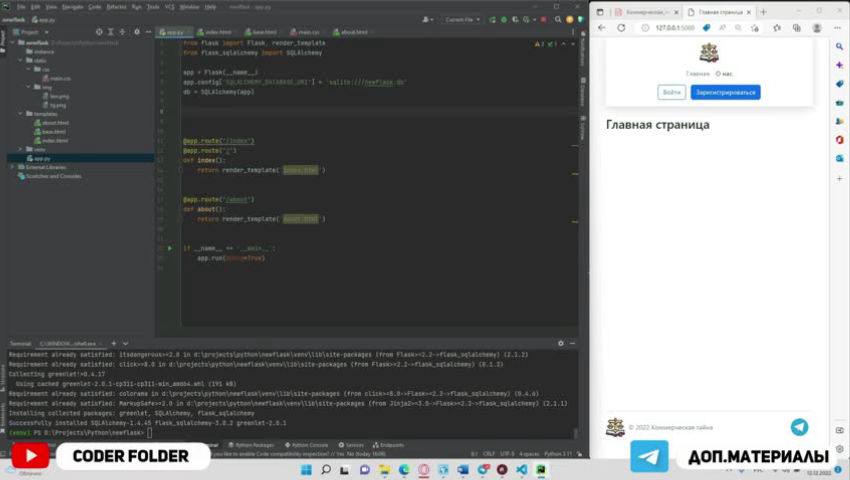Open Project tool window settings gear
Image resolution: width=850 pixels, height=480 pixels.
(x=138, y=32)
